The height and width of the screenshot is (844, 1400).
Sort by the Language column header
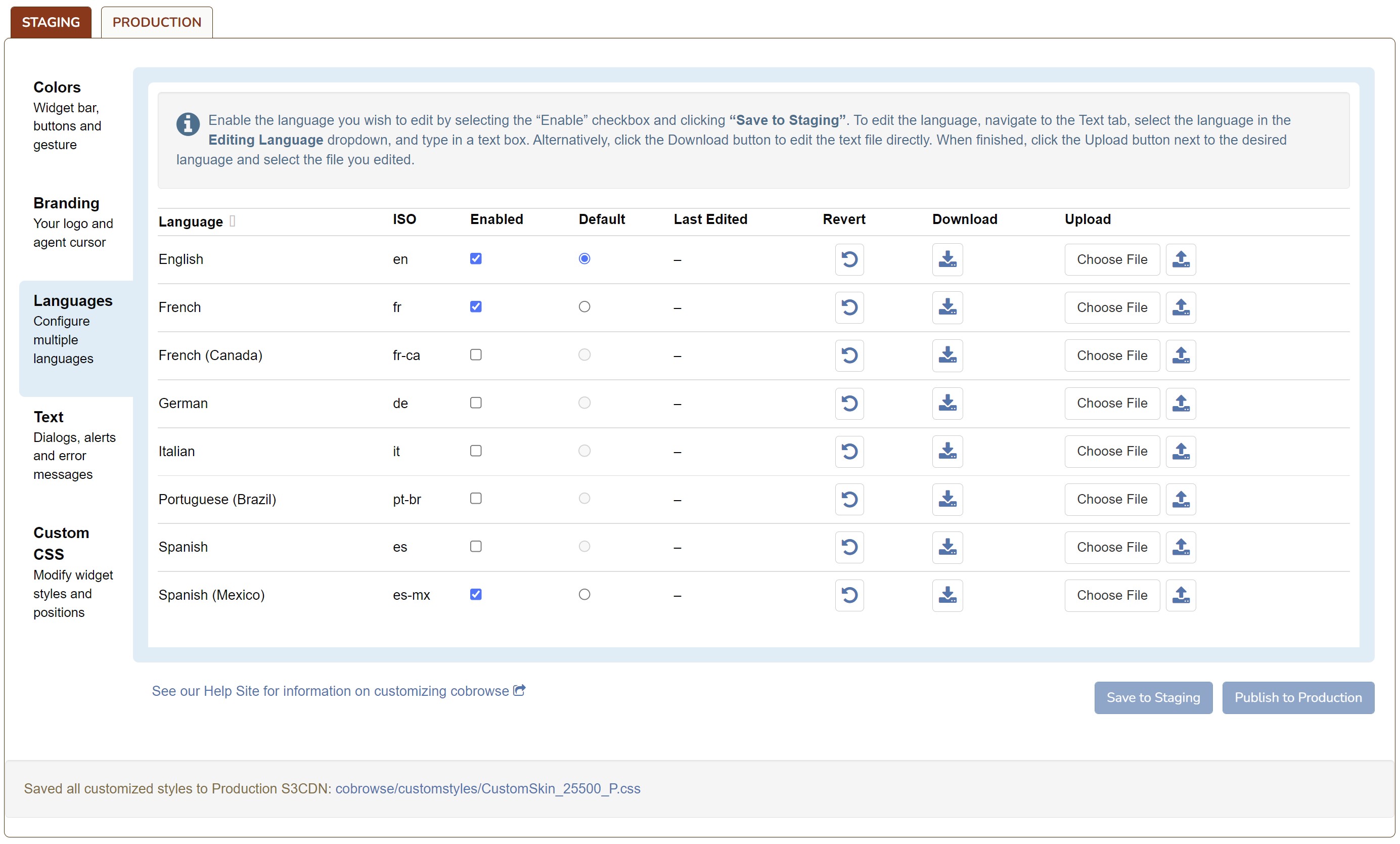[190, 221]
